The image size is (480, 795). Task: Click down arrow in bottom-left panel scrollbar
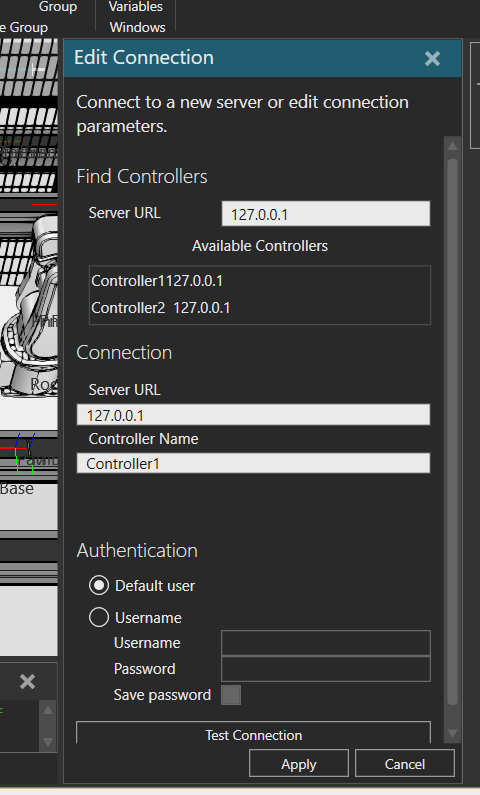pos(48,742)
